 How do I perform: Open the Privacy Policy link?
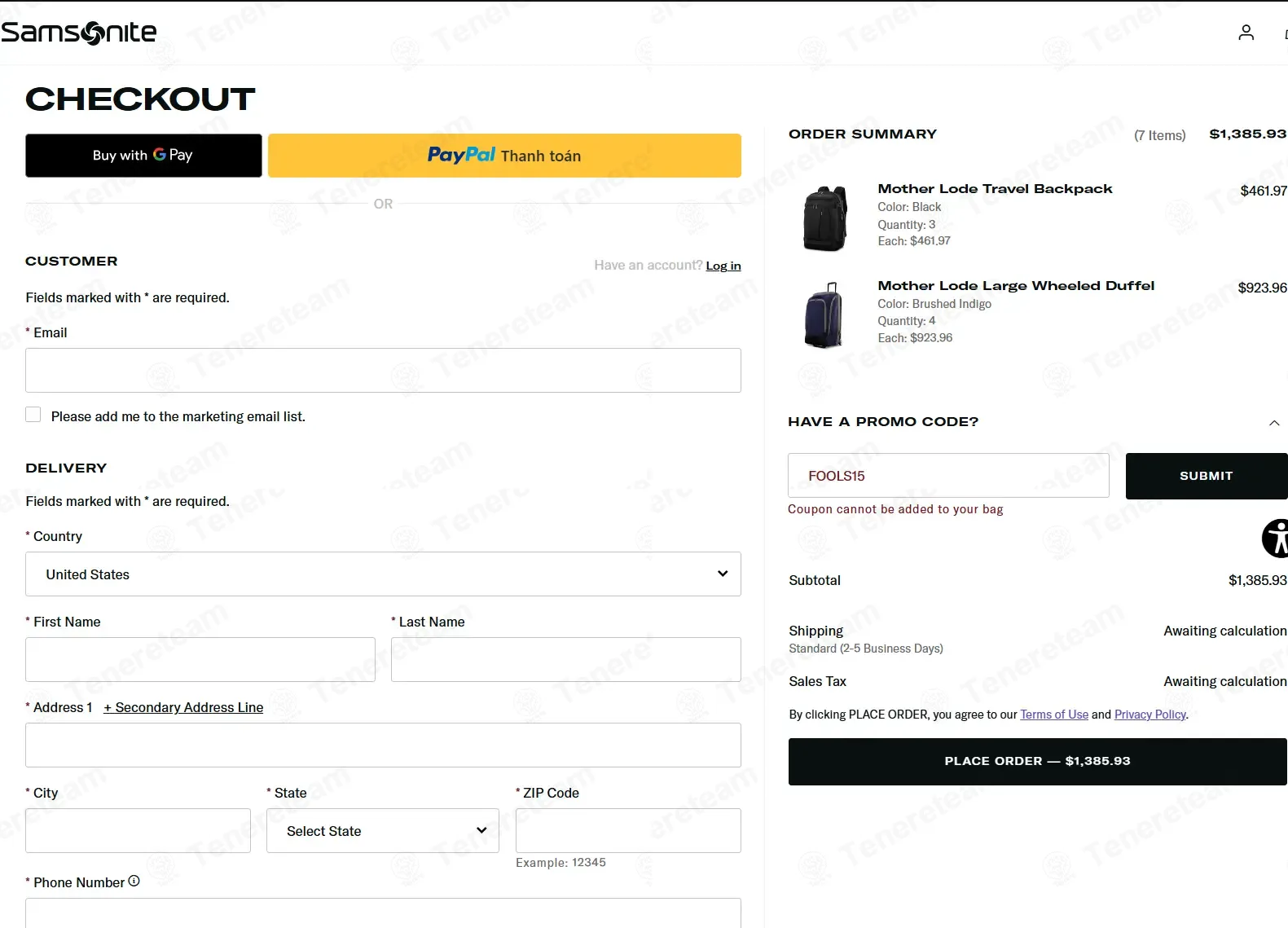pyautogui.click(x=1150, y=715)
